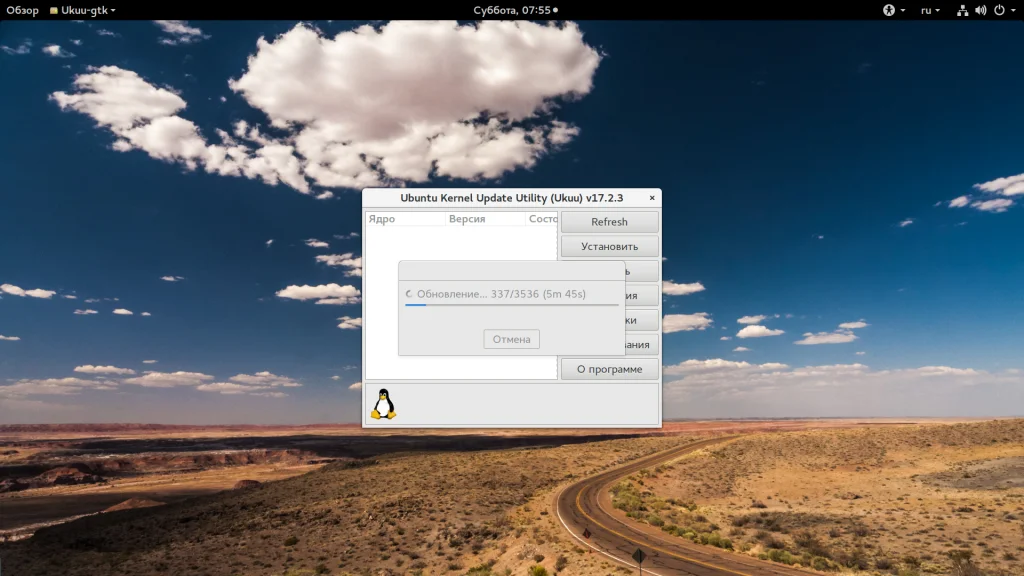Click the Tux penguin icon
Viewport: 1024px width, 576px height.
coord(383,404)
